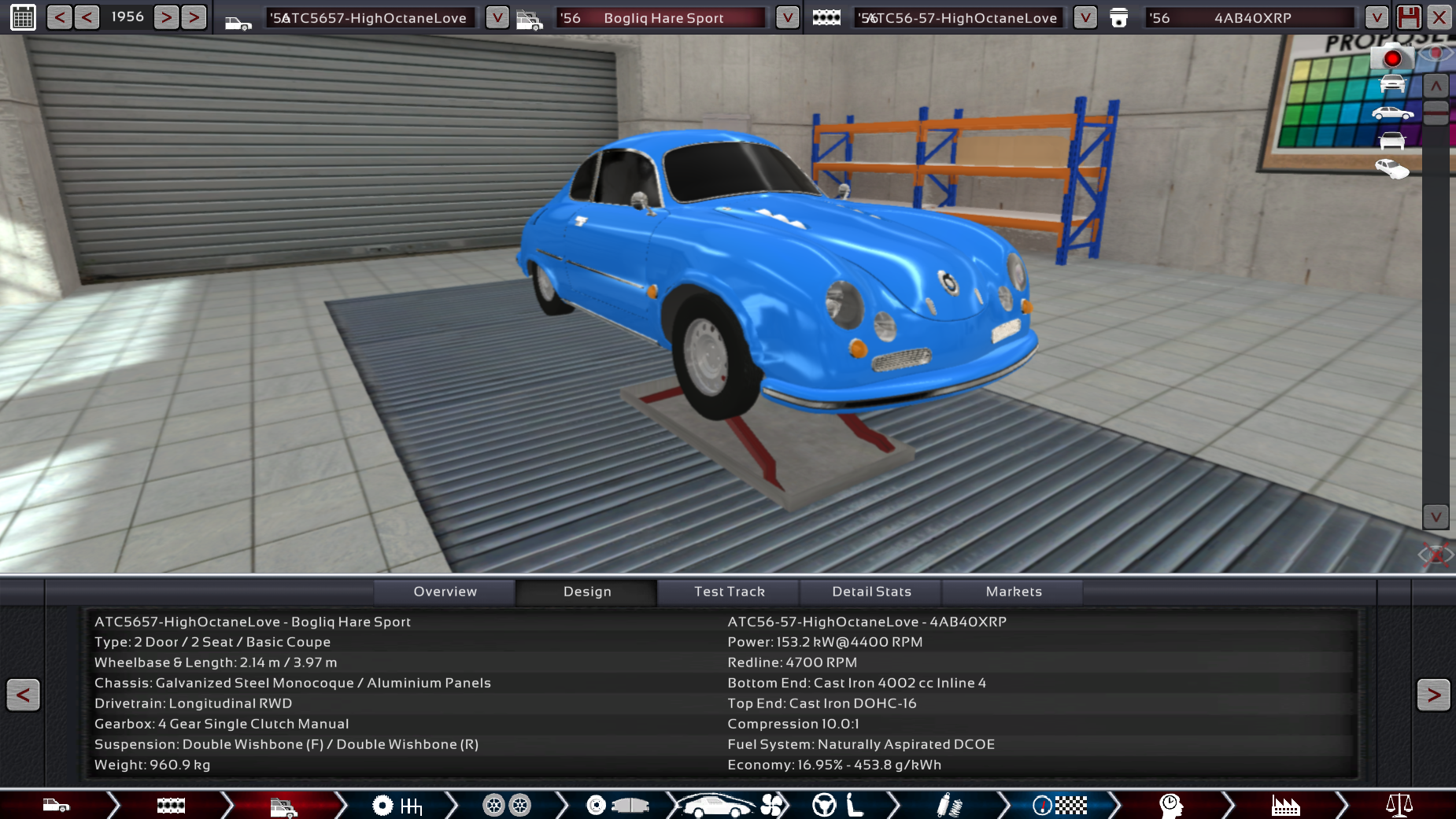Image resolution: width=1456 pixels, height=819 pixels.
Task: Switch to side car view
Action: click(1392, 113)
